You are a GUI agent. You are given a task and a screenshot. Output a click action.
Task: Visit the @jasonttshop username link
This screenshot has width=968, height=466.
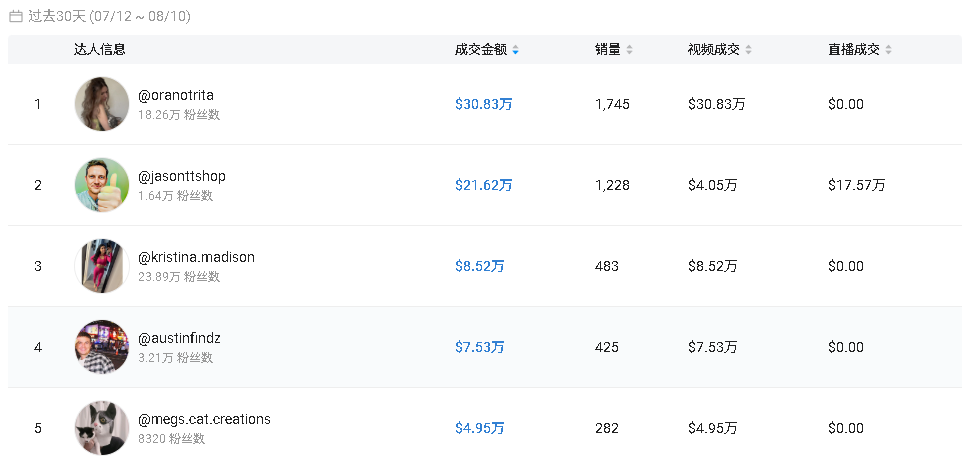pyautogui.click(x=182, y=176)
